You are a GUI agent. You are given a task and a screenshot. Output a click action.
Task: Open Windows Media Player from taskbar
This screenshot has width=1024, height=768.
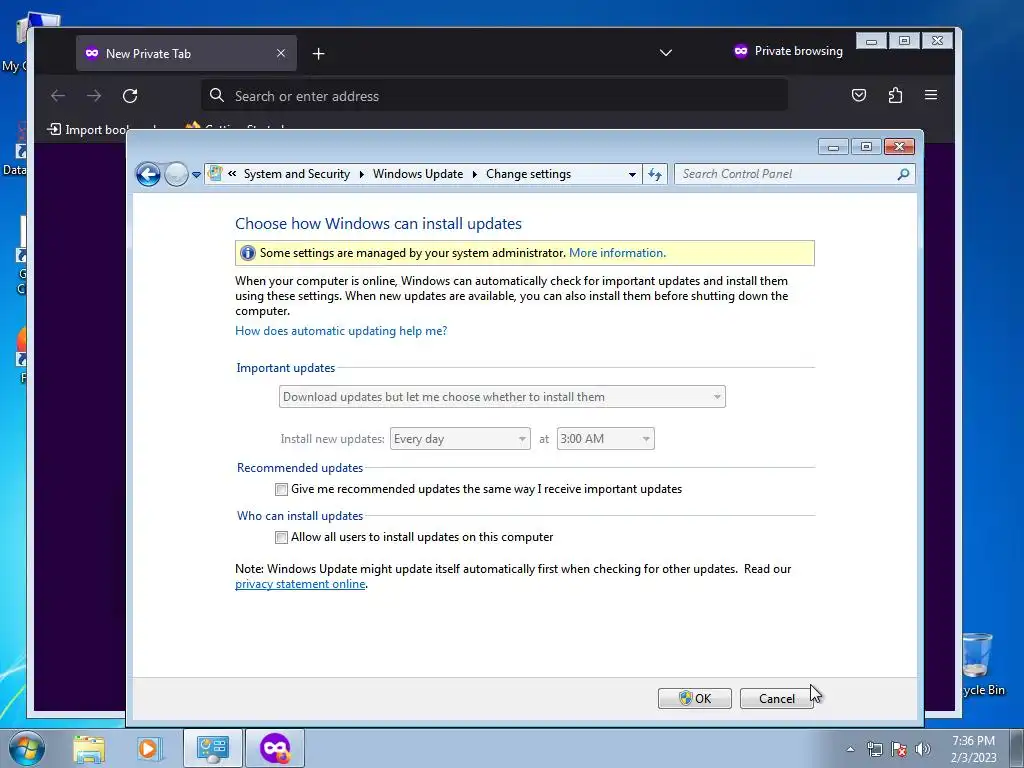(x=150, y=748)
